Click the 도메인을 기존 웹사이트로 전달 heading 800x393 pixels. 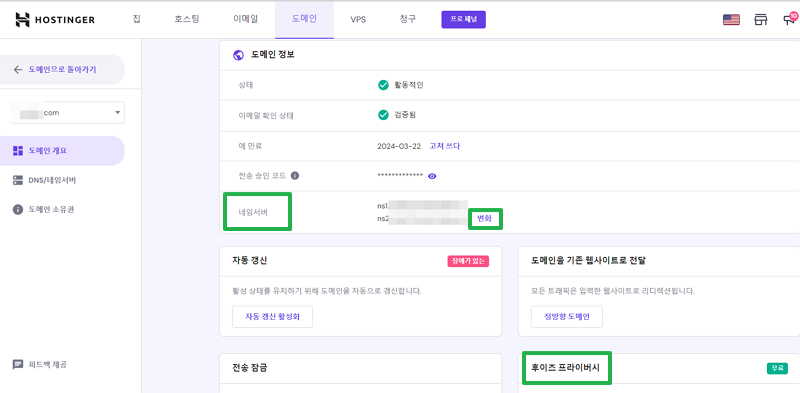click(x=588, y=261)
